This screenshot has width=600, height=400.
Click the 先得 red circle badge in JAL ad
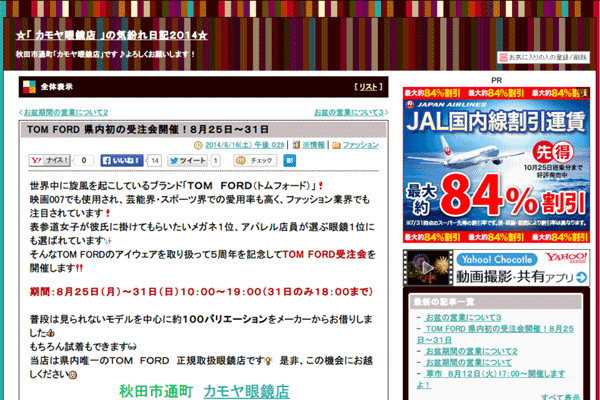pyautogui.click(x=554, y=152)
